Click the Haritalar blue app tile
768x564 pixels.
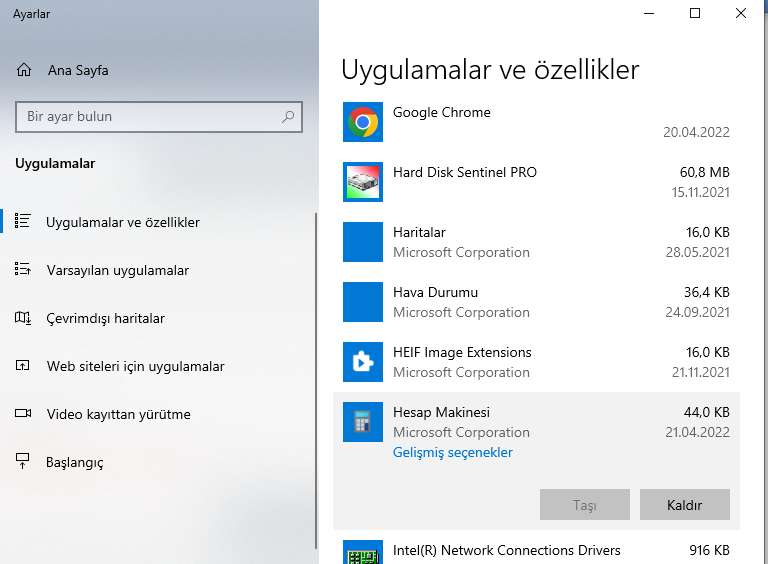(x=363, y=242)
